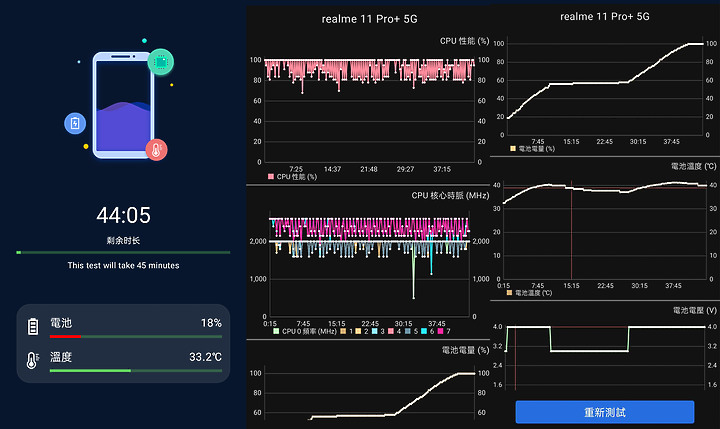Click the CPU 核心時脈 (MHz) chart title
Viewport: 720px width, 429px height.
[x=450, y=195]
